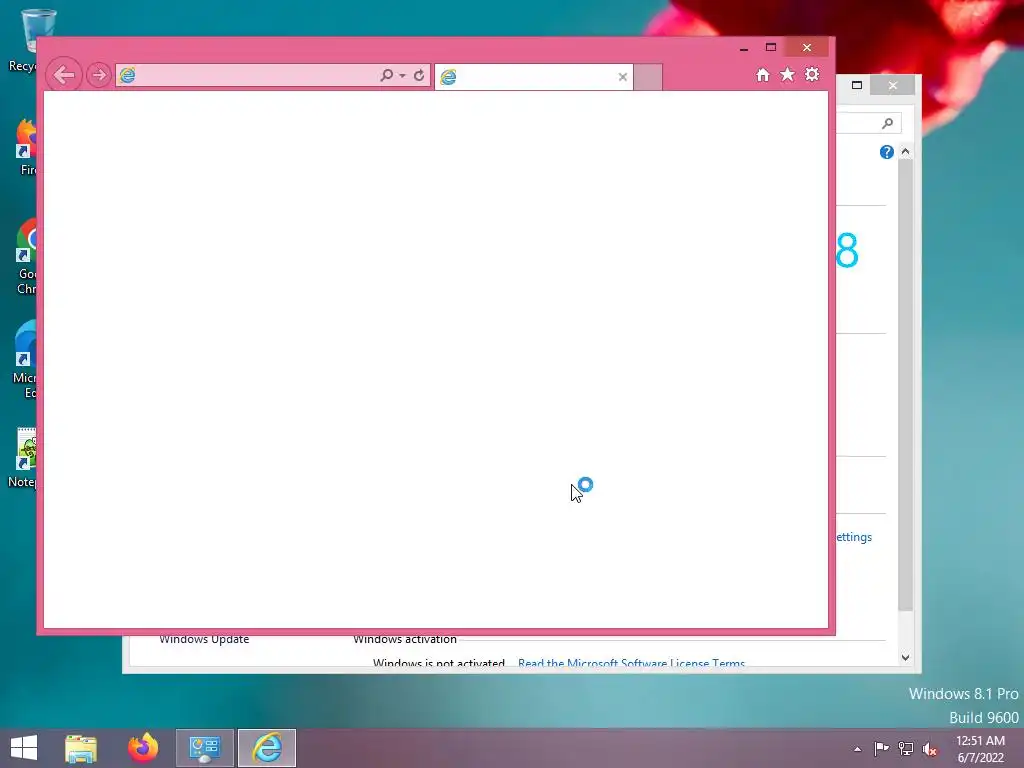This screenshot has height=768, width=1024.
Task: Maximize the Internet Explorer window
Action: tap(771, 48)
